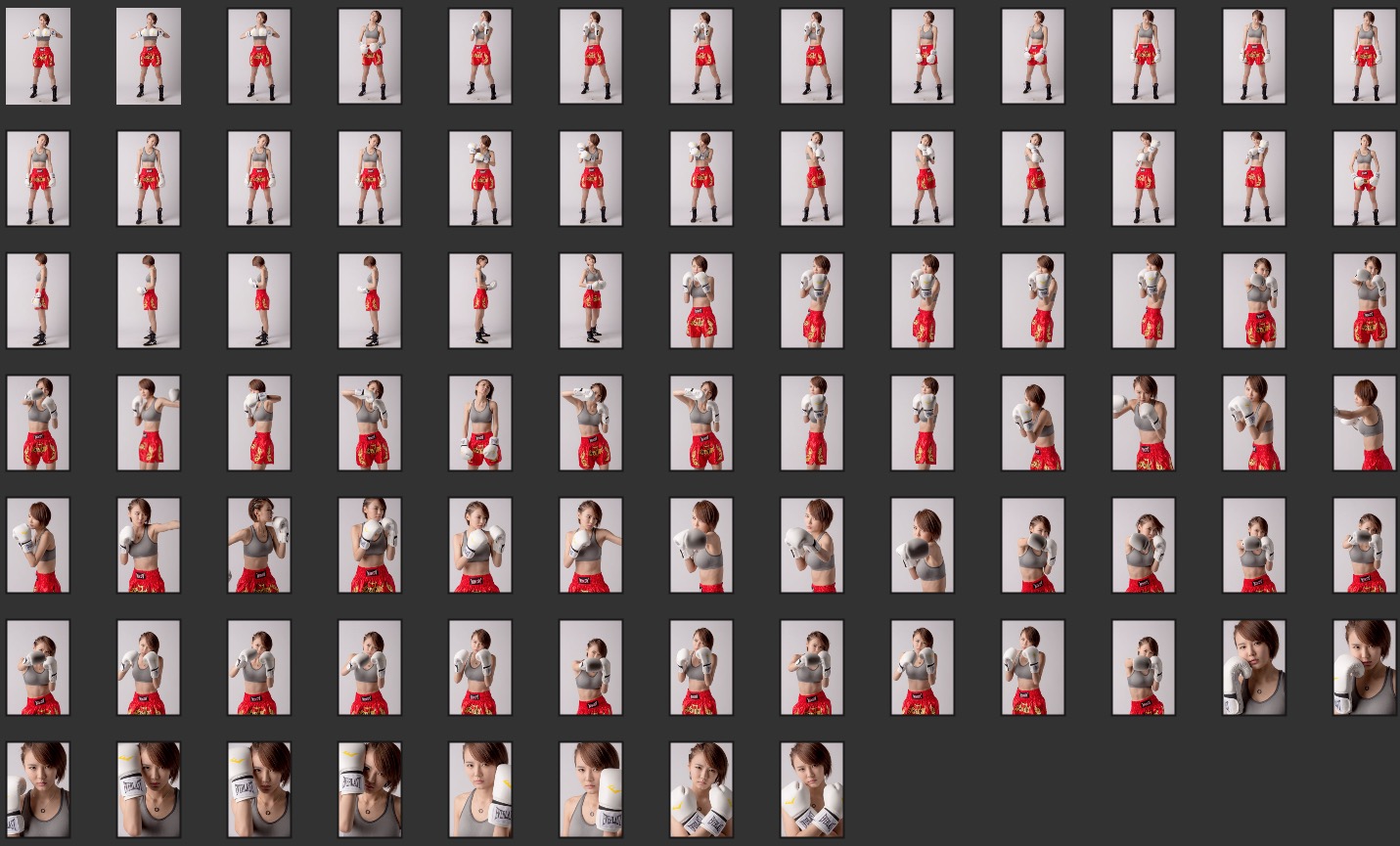
Task: Select the first thumbnail in the top row
Action: pos(38,56)
